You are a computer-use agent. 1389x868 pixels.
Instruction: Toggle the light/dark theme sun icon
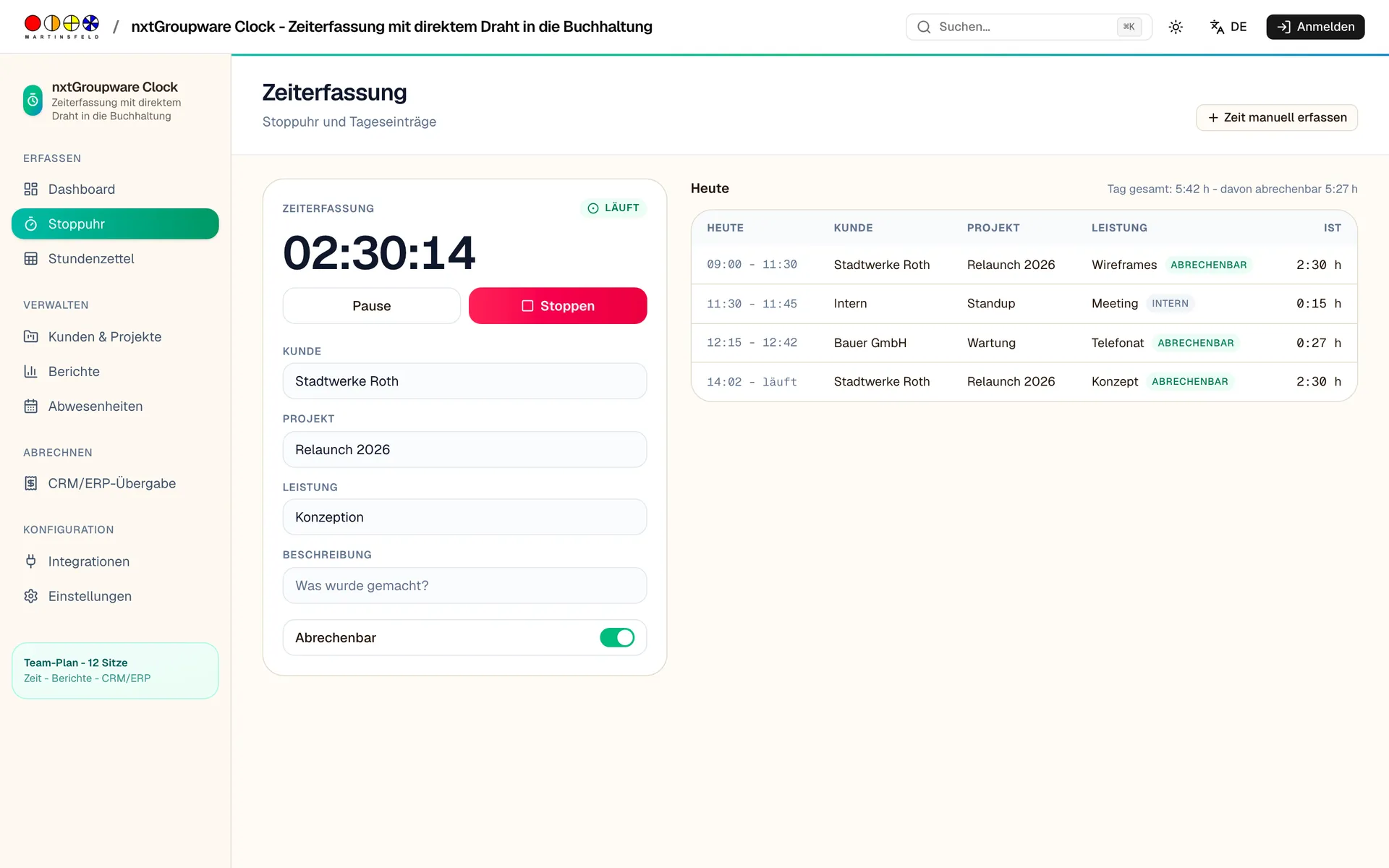1176,27
